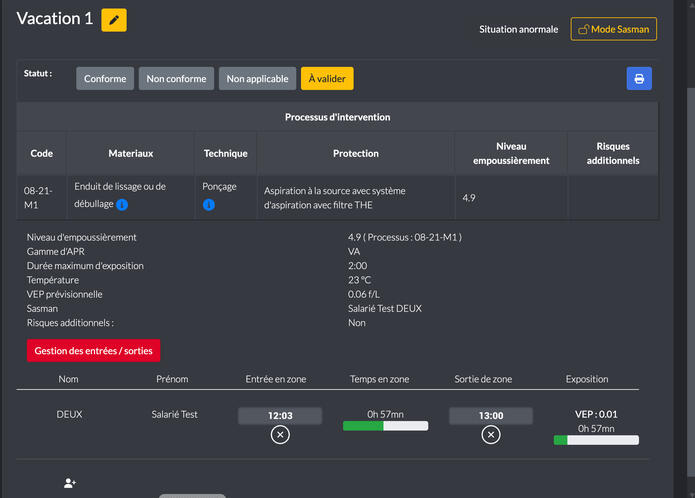This screenshot has height=498, width=695.
Task: Clear the exit time below 13:00
Action: tap(490, 434)
